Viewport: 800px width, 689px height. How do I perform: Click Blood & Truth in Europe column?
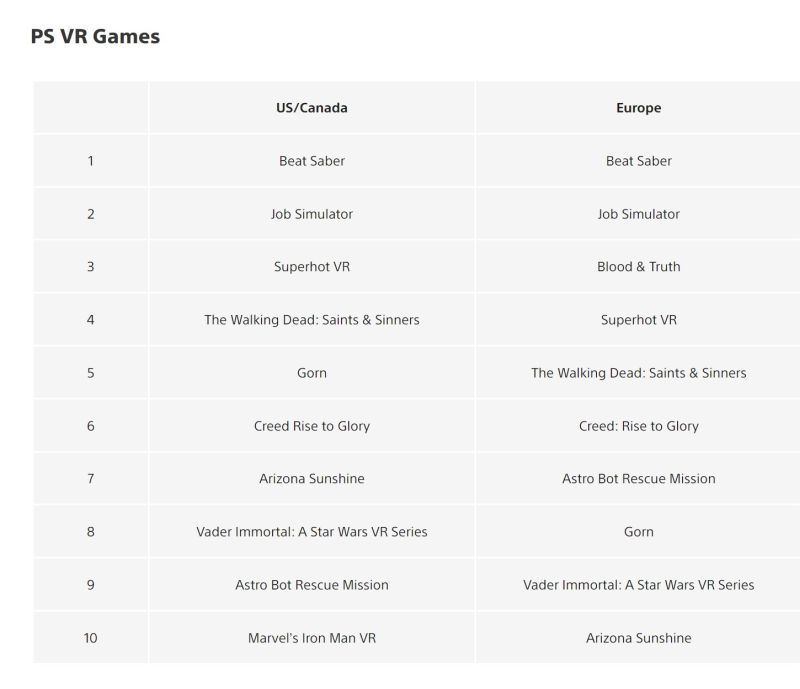point(638,267)
